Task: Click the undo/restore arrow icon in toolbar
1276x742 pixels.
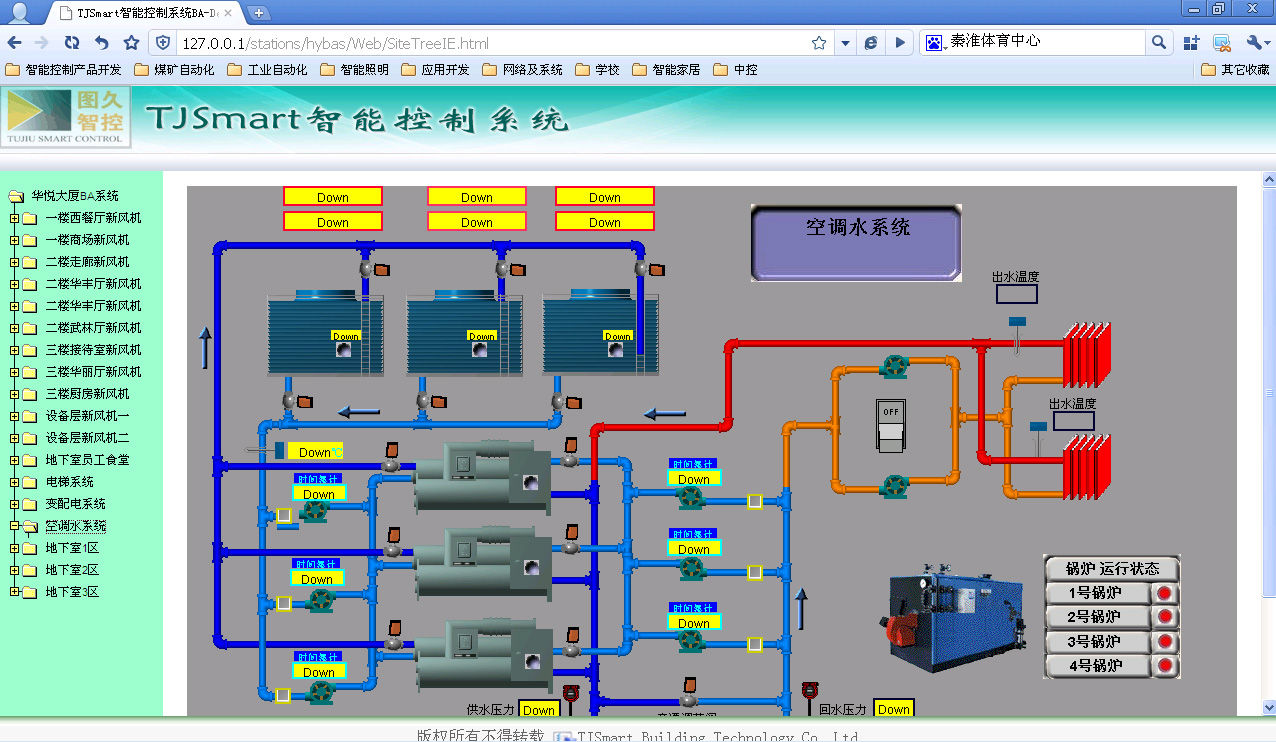Action: [x=101, y=43]
